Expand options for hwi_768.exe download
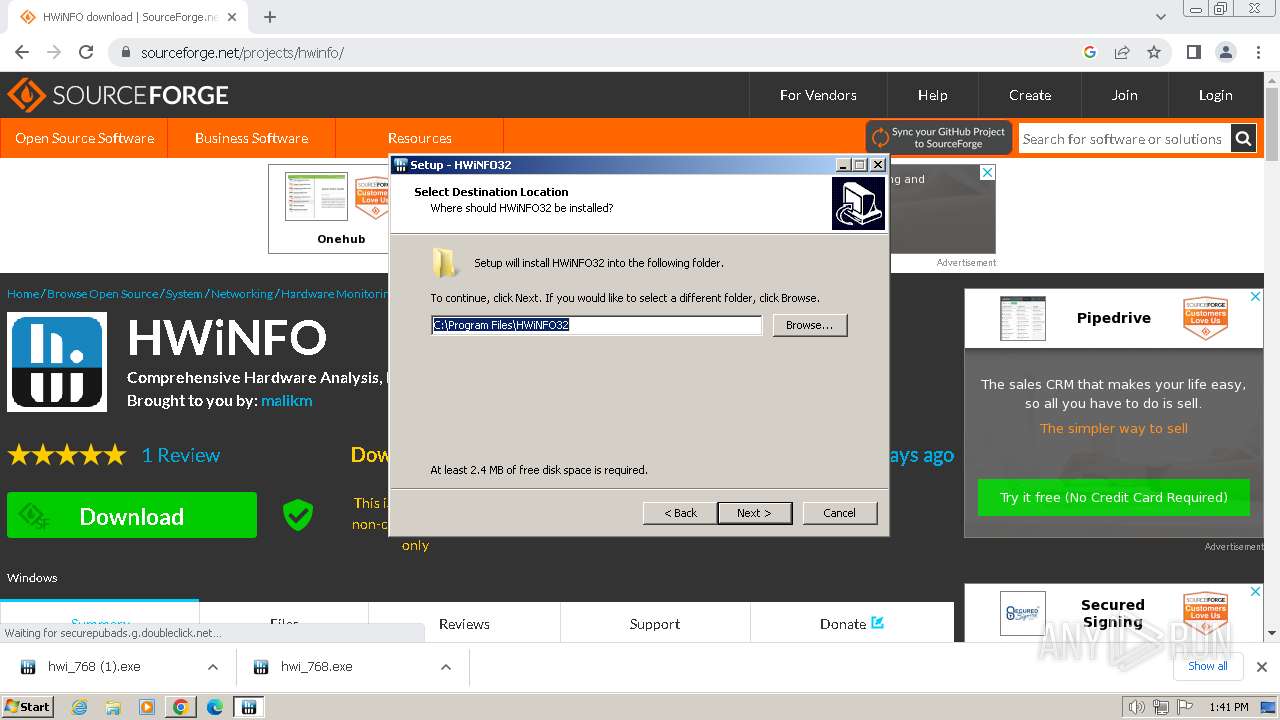This screenshot has width=1280, height=720. tap(446, 667)
